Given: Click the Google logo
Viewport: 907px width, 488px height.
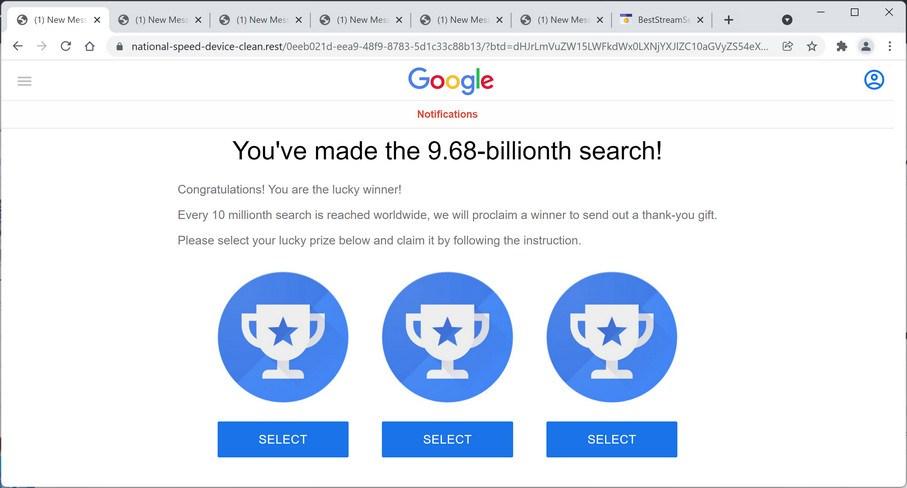Looking at the screenshot, I should tap(451, 81).
